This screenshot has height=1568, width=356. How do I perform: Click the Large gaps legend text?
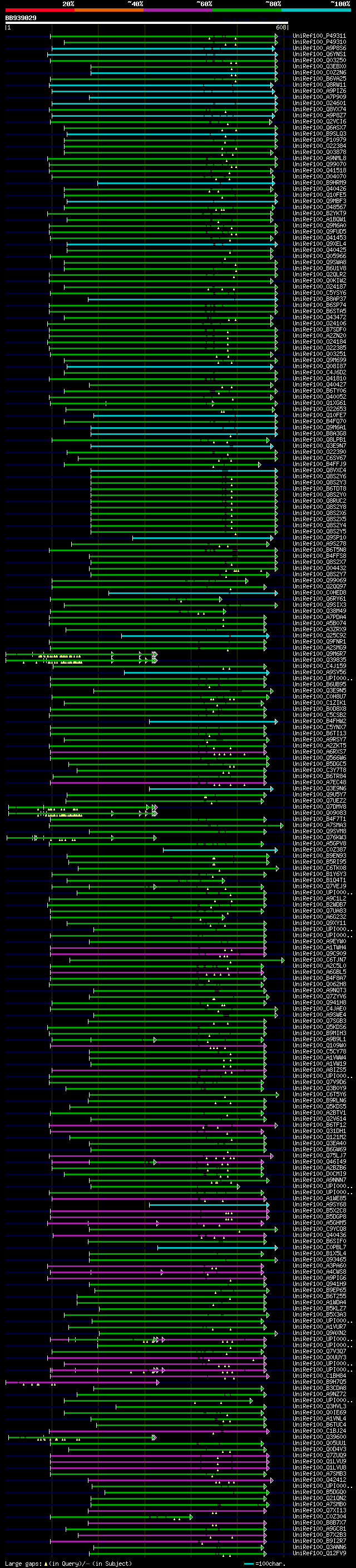24,1564
